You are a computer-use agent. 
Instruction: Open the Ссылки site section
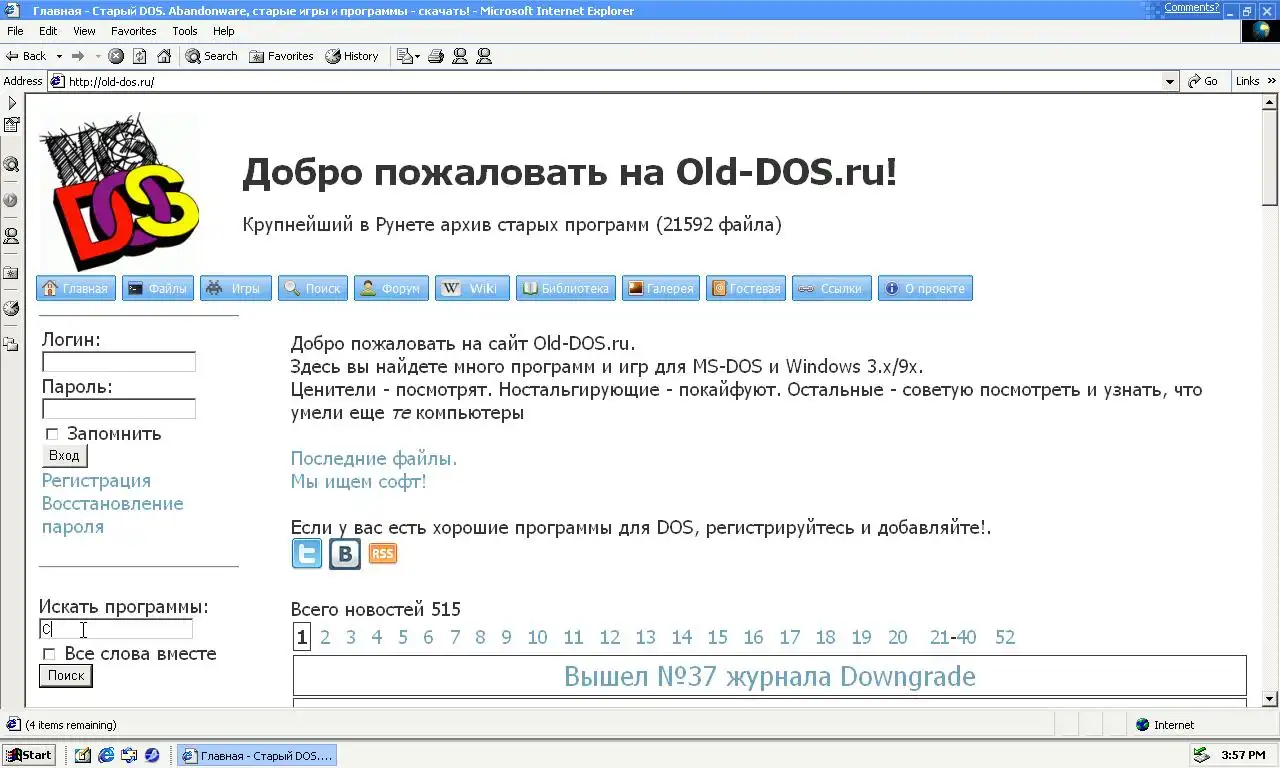[832, 288]
